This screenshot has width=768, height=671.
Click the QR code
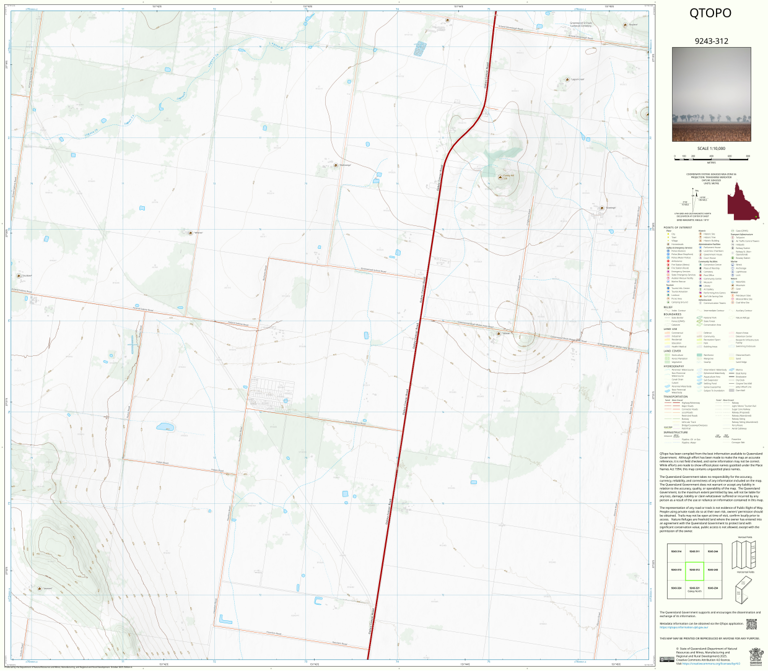[751, 624]
